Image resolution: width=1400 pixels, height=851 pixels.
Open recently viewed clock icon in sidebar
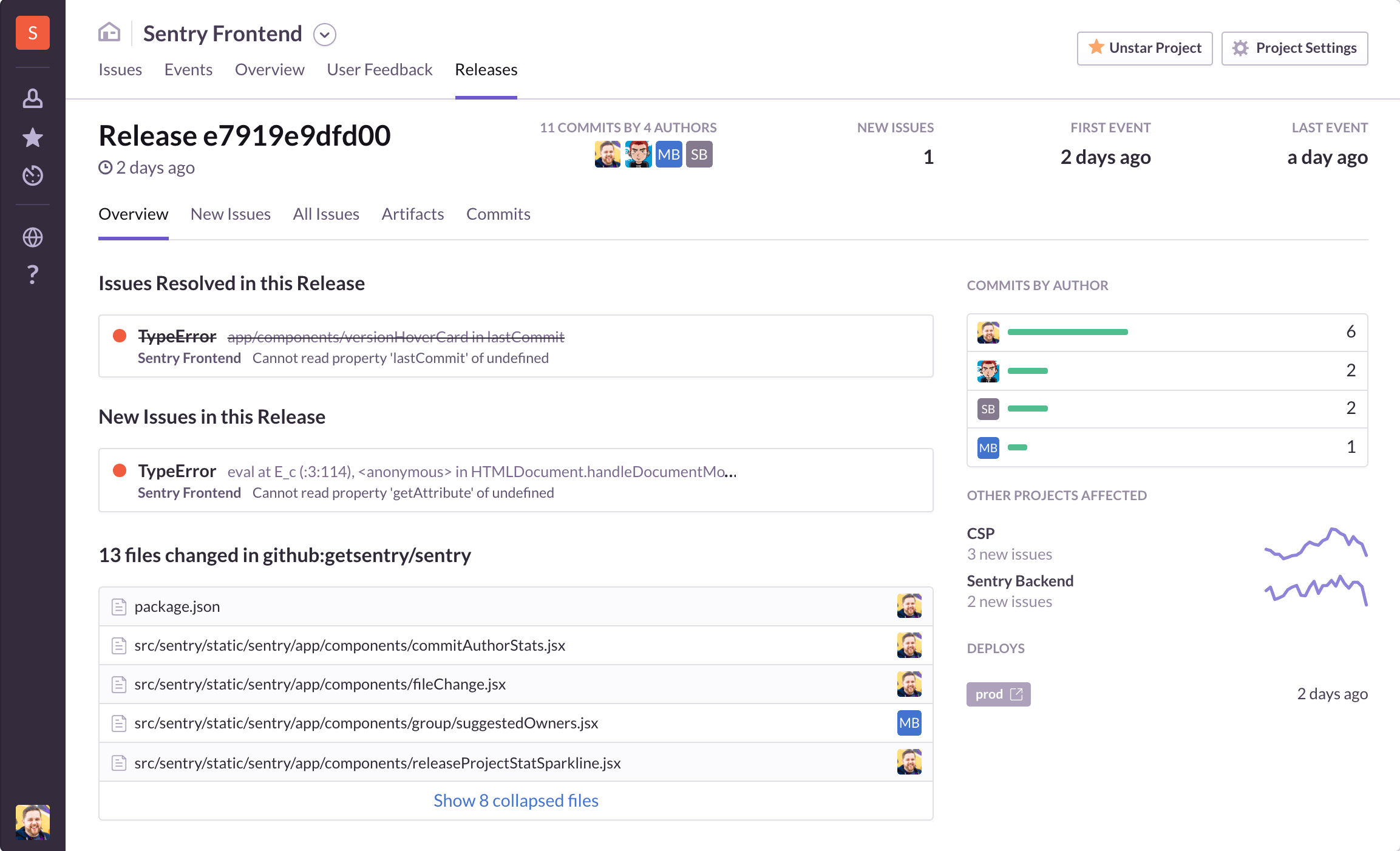tap(32, 175)
